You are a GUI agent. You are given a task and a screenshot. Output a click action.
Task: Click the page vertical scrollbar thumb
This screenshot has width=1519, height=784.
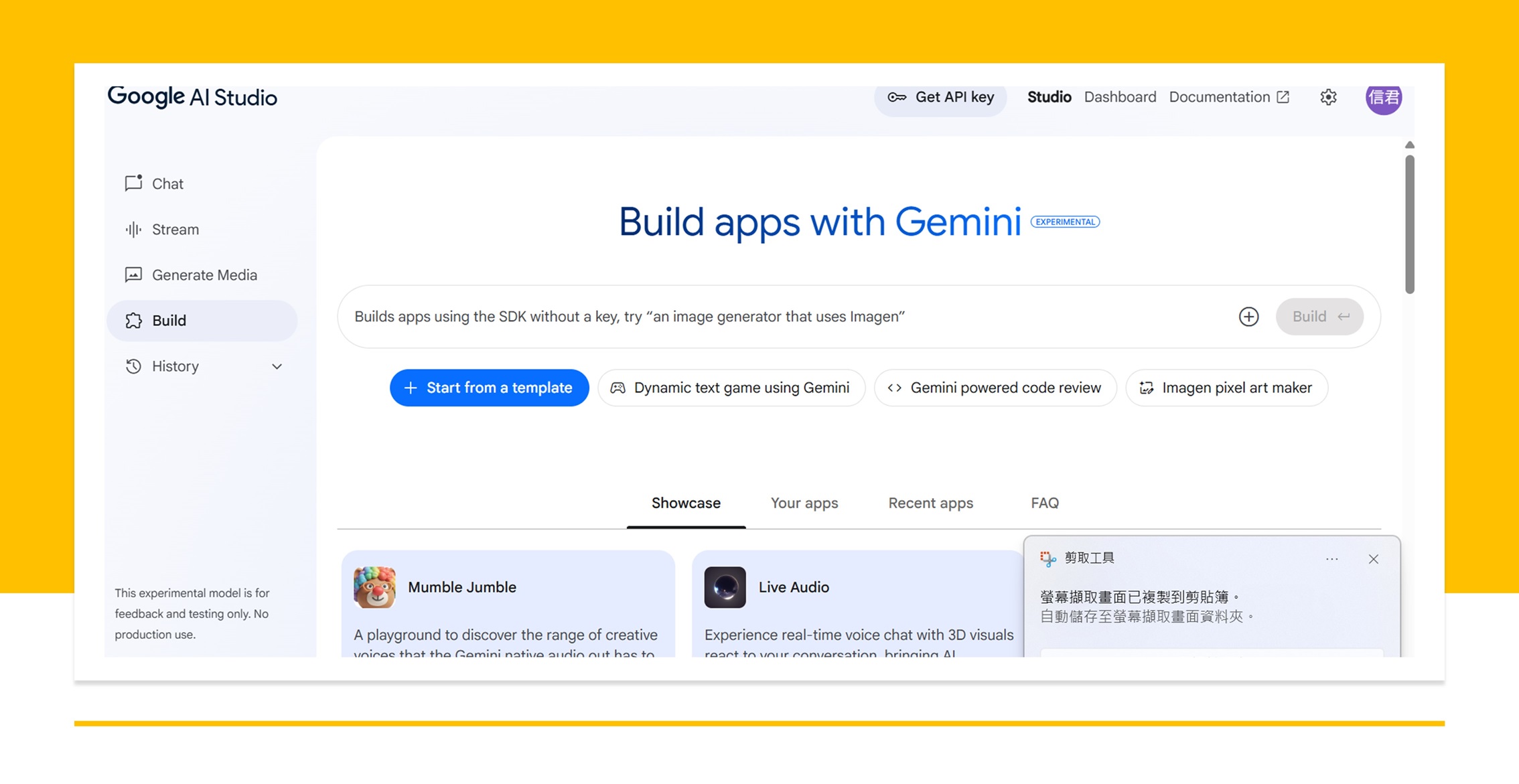[x=1409, y=224]
